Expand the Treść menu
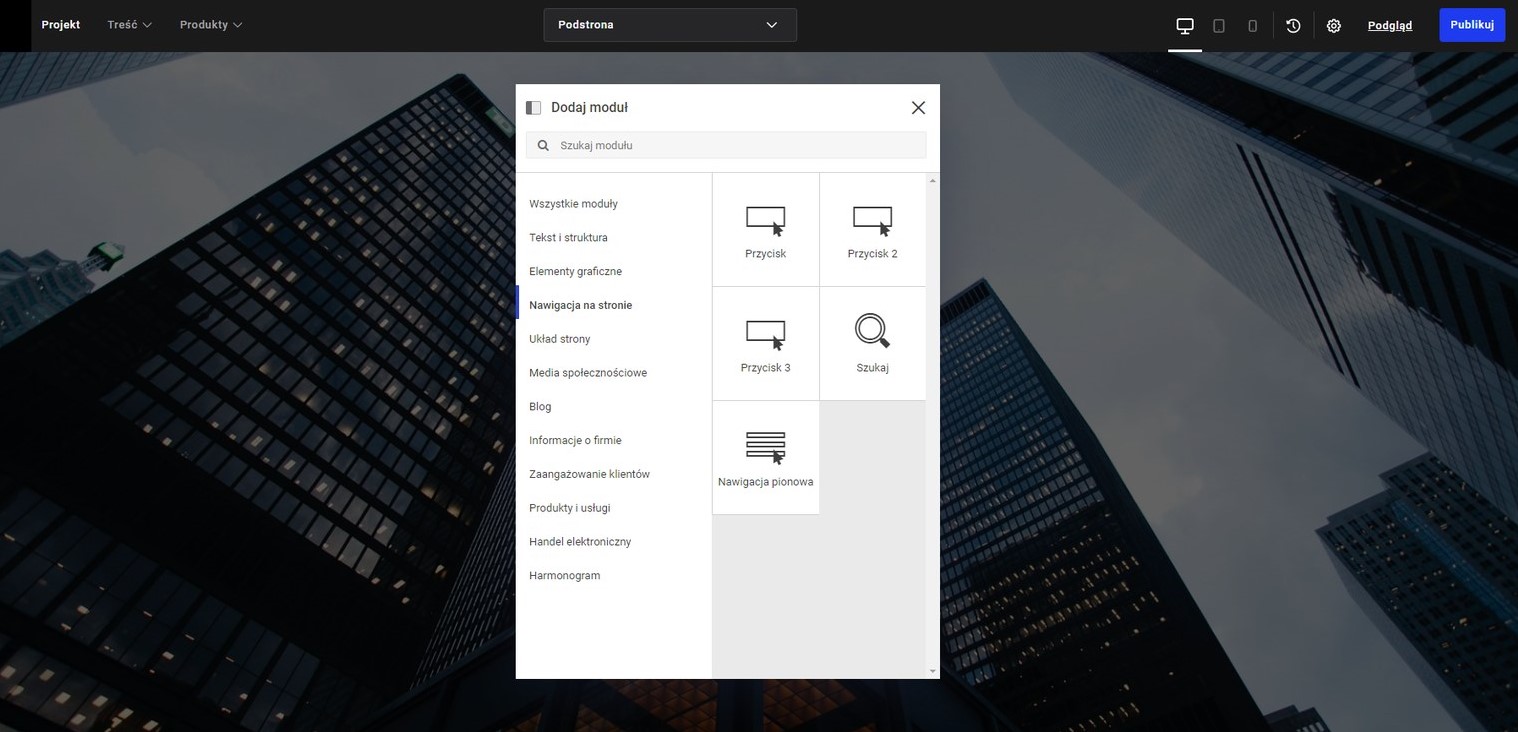Viewport: 1518px width, 732px height. 130,25
